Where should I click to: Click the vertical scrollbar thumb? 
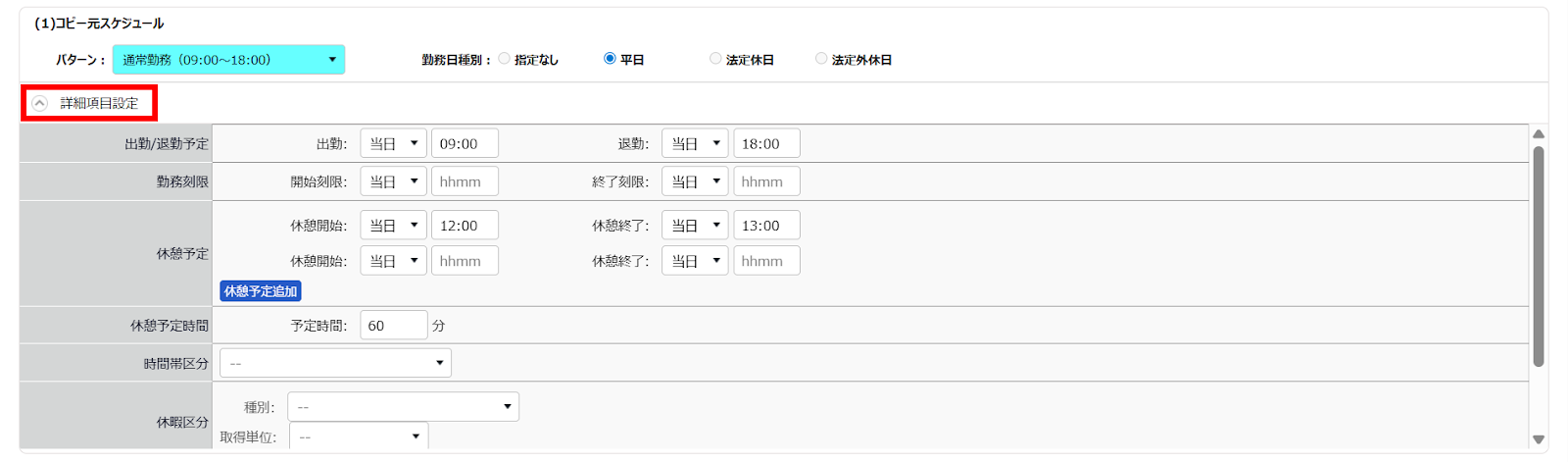[1539, 256]
